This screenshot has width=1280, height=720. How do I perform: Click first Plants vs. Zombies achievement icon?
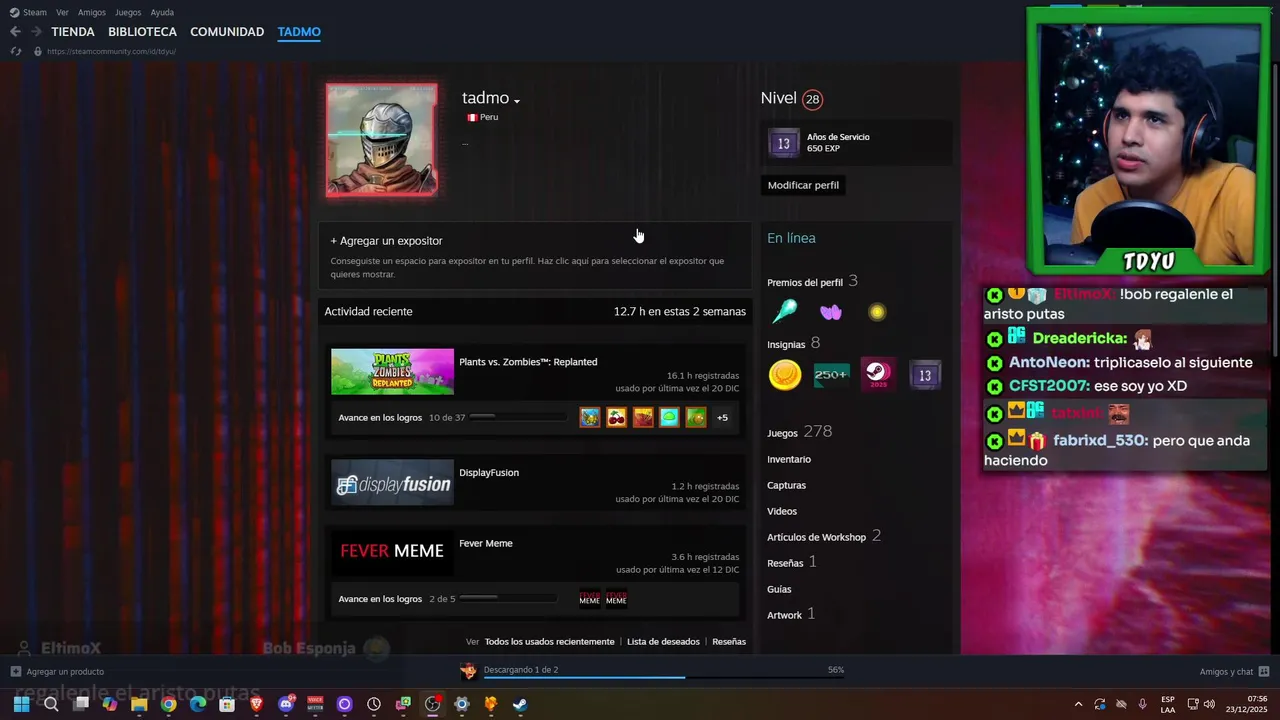pyautogui.click(x=590, y=417)
